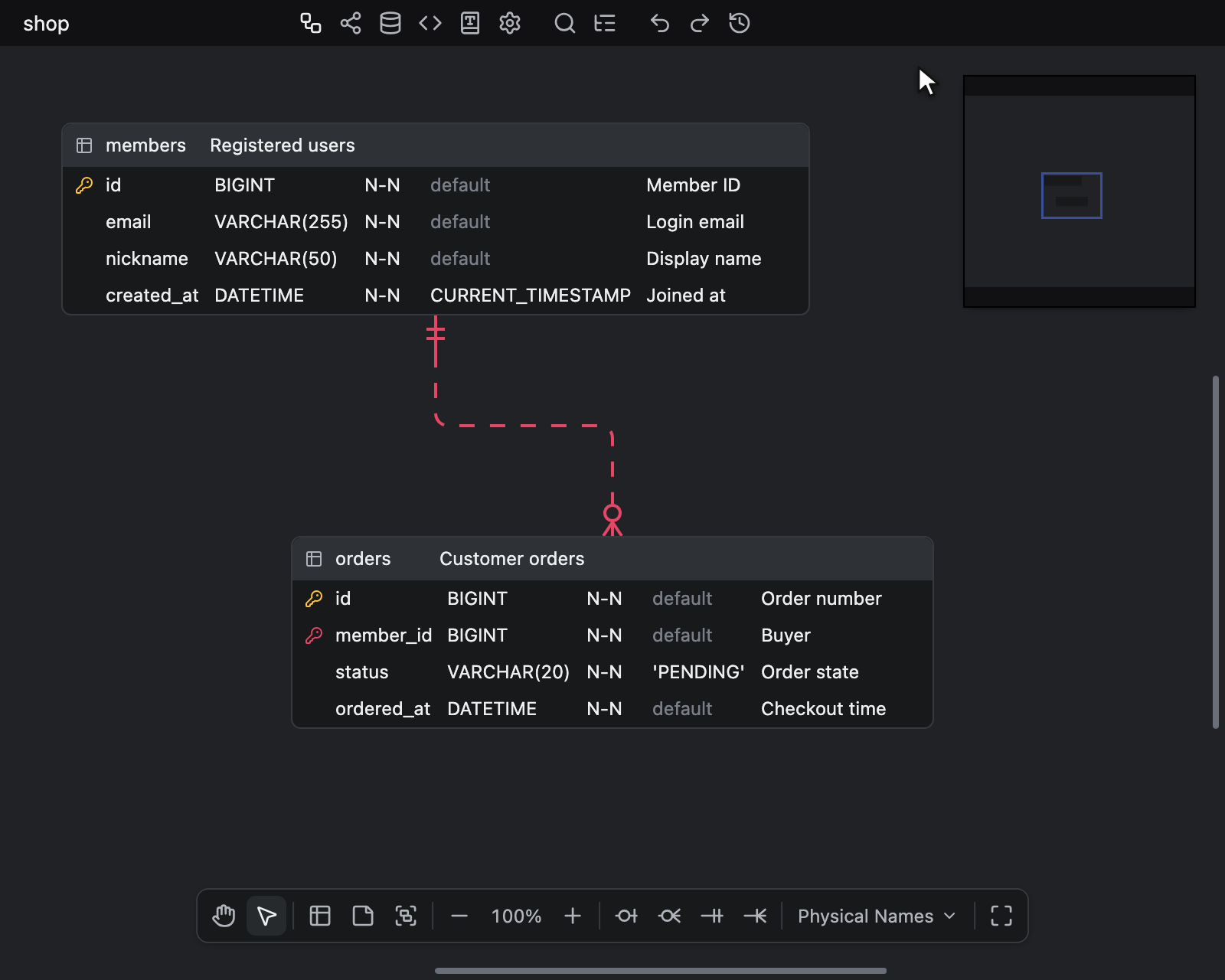
Task: Select the members table name
Action: point(145,145)
